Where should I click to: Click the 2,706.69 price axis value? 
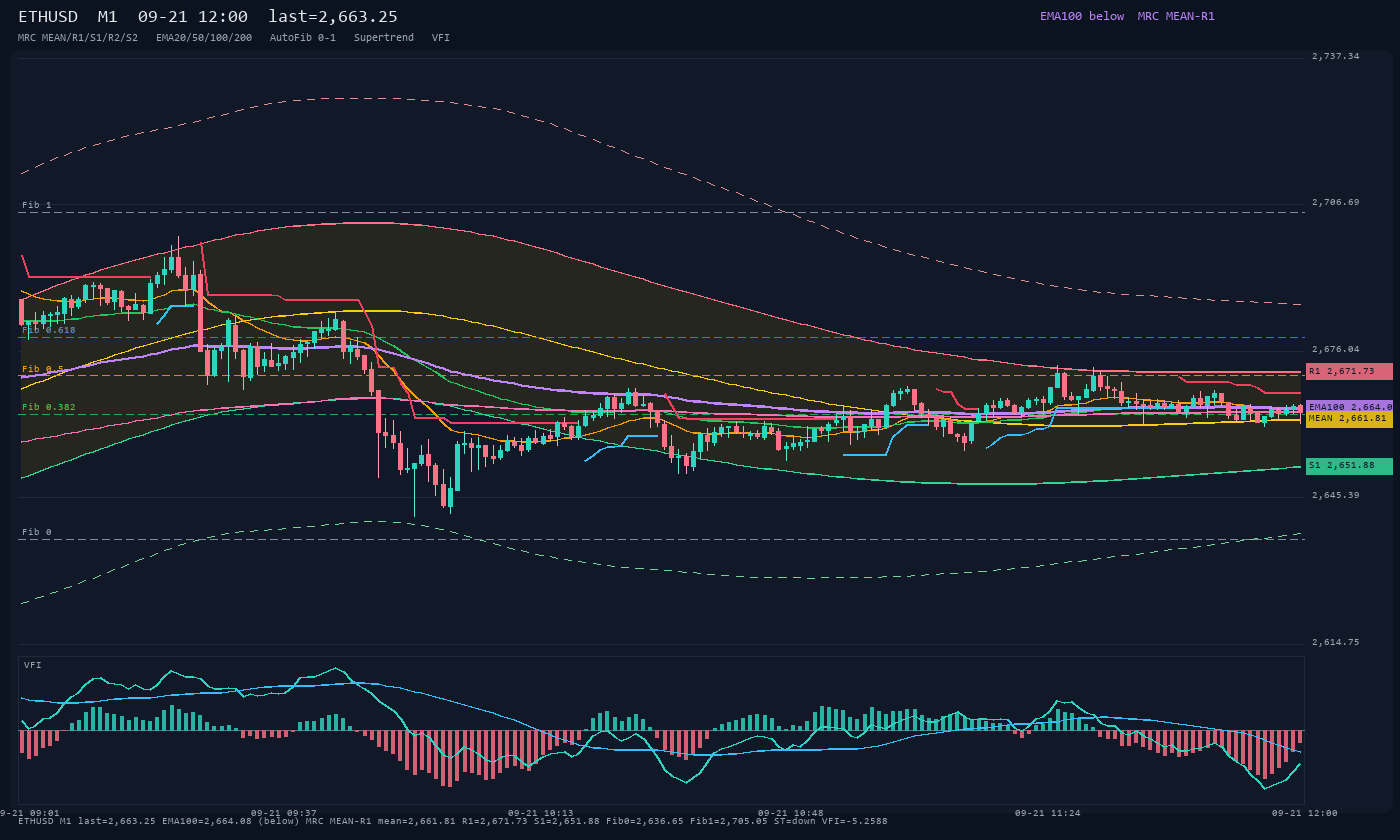pyautogui.click(x=1335, y=202)
